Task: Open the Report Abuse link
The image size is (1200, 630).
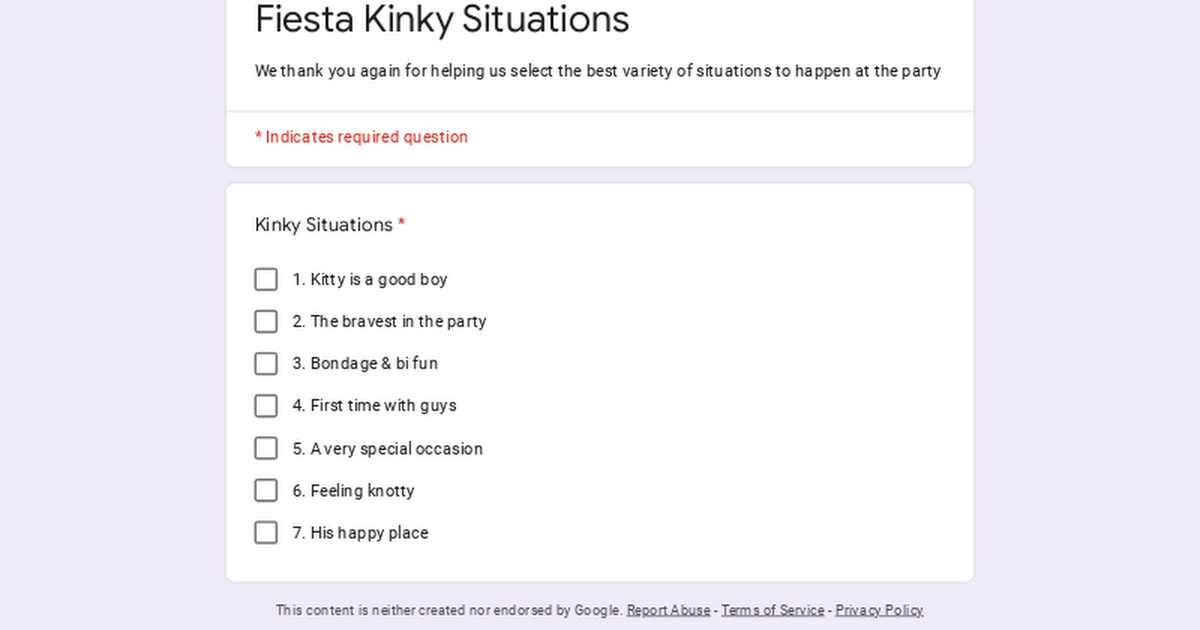Action: click(x=669, y=610)
